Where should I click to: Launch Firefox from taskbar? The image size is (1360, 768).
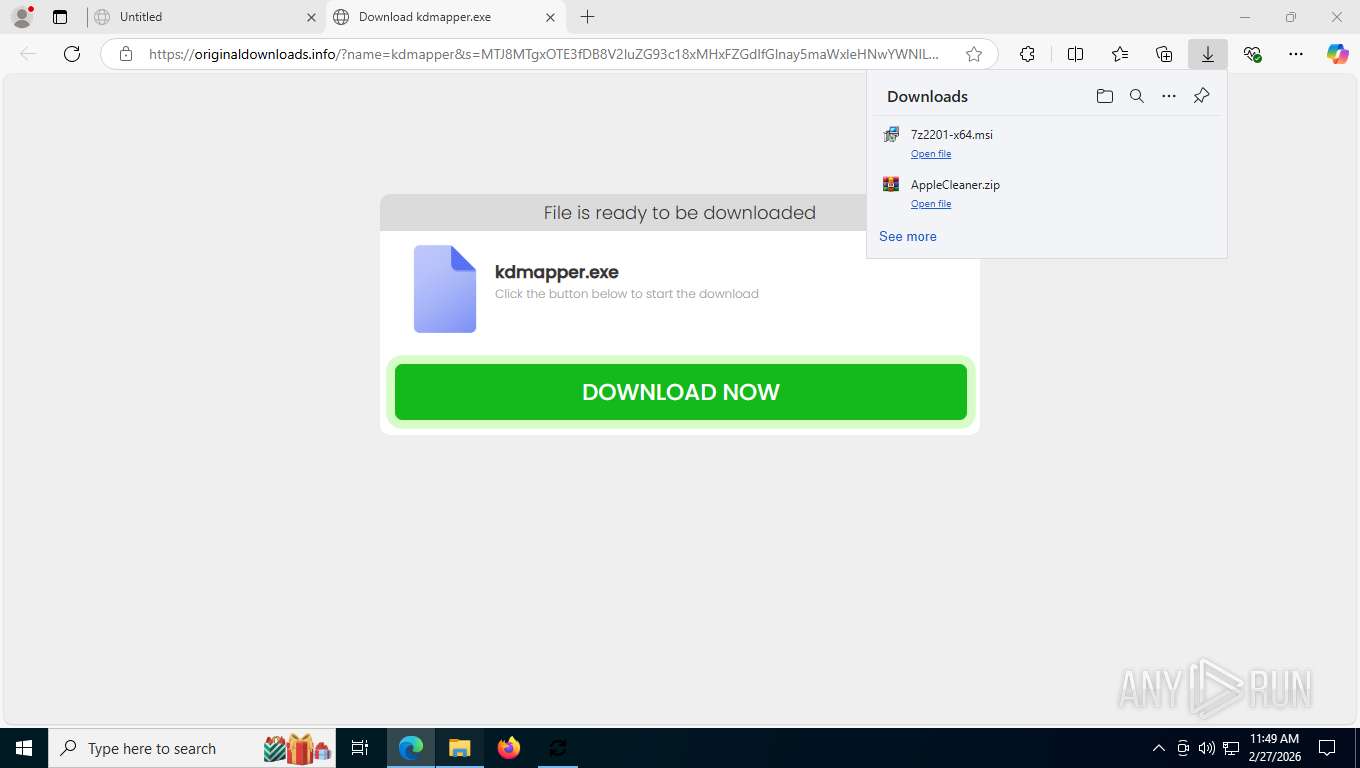[x=509, y=748]
